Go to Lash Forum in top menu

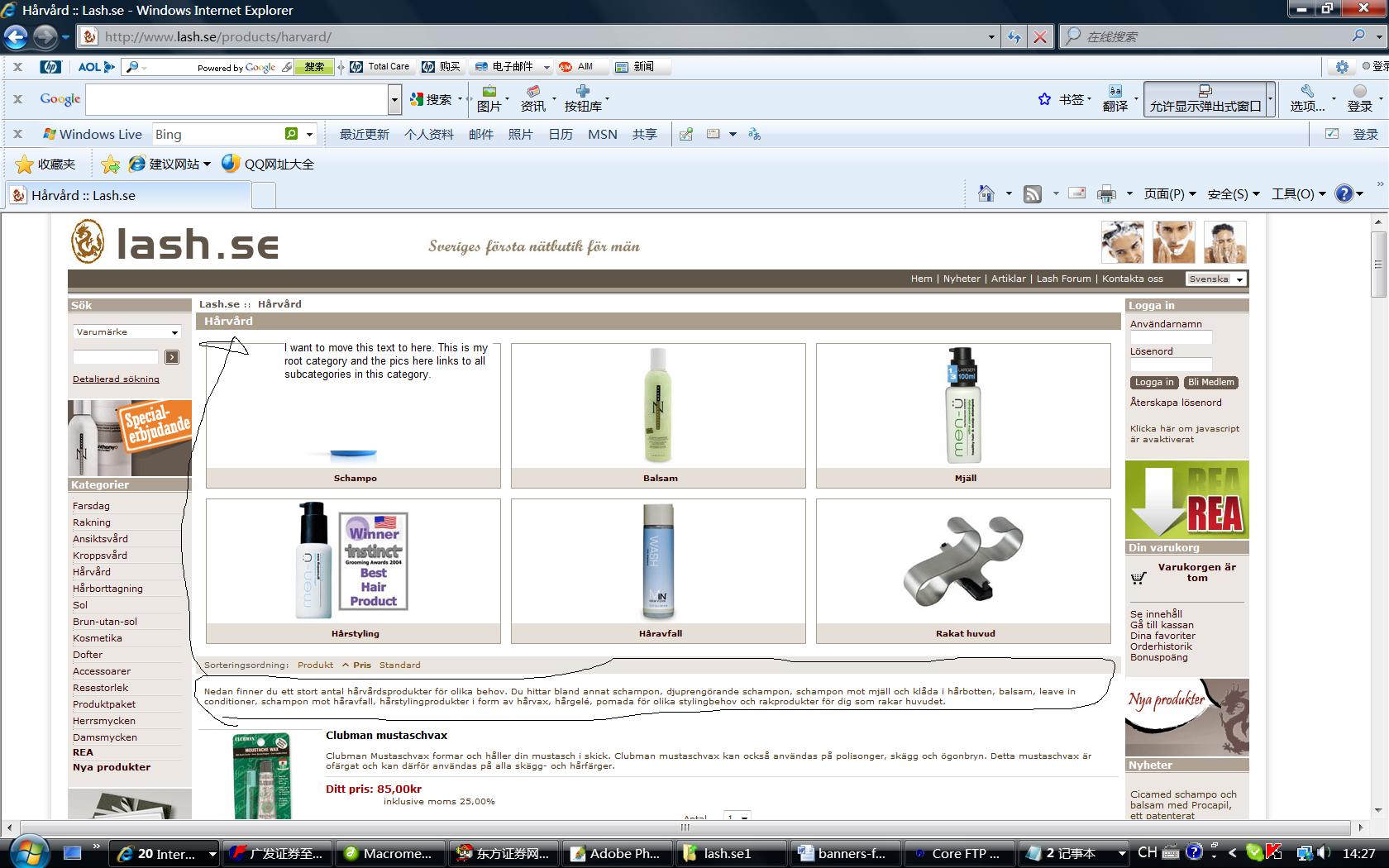click(x=1063, y=279)
